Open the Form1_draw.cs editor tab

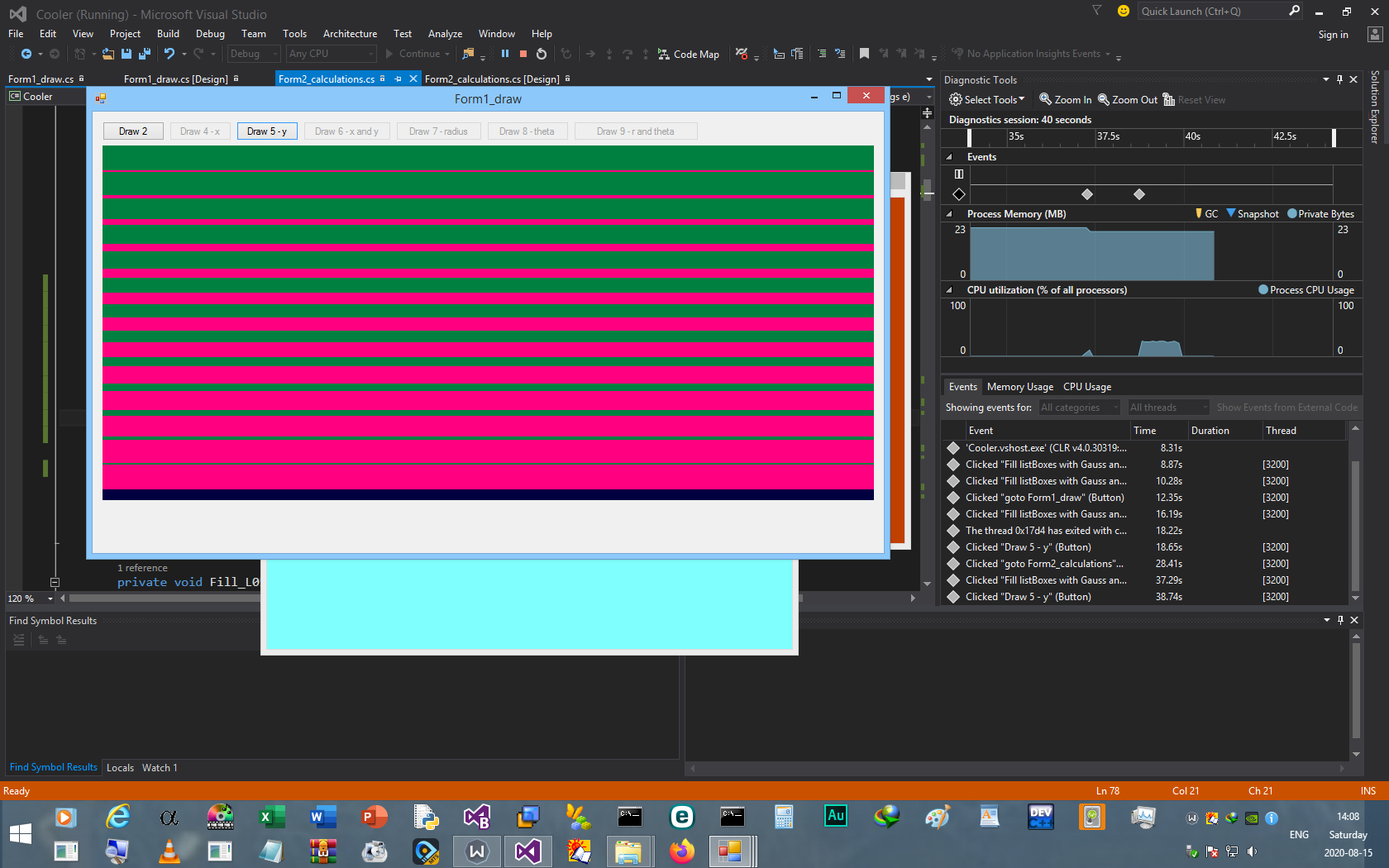pos(41,79)
